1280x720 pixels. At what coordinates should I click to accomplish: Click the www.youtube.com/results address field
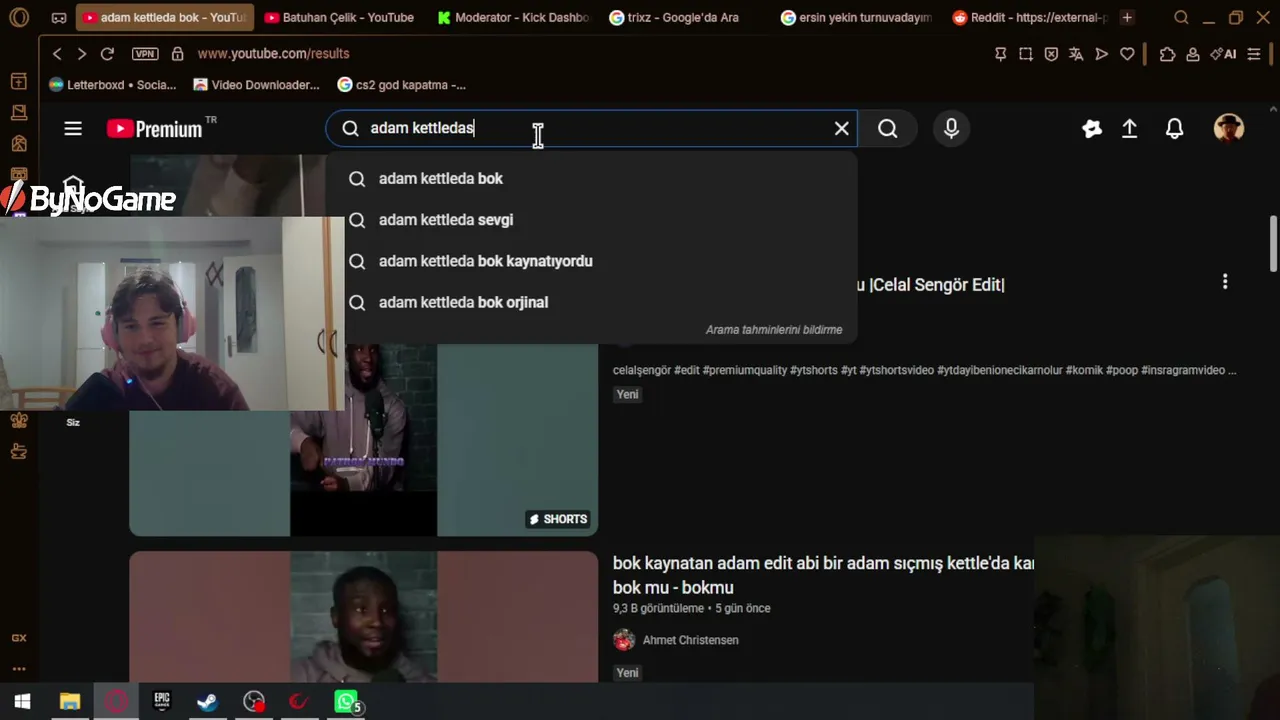point(273,54)
